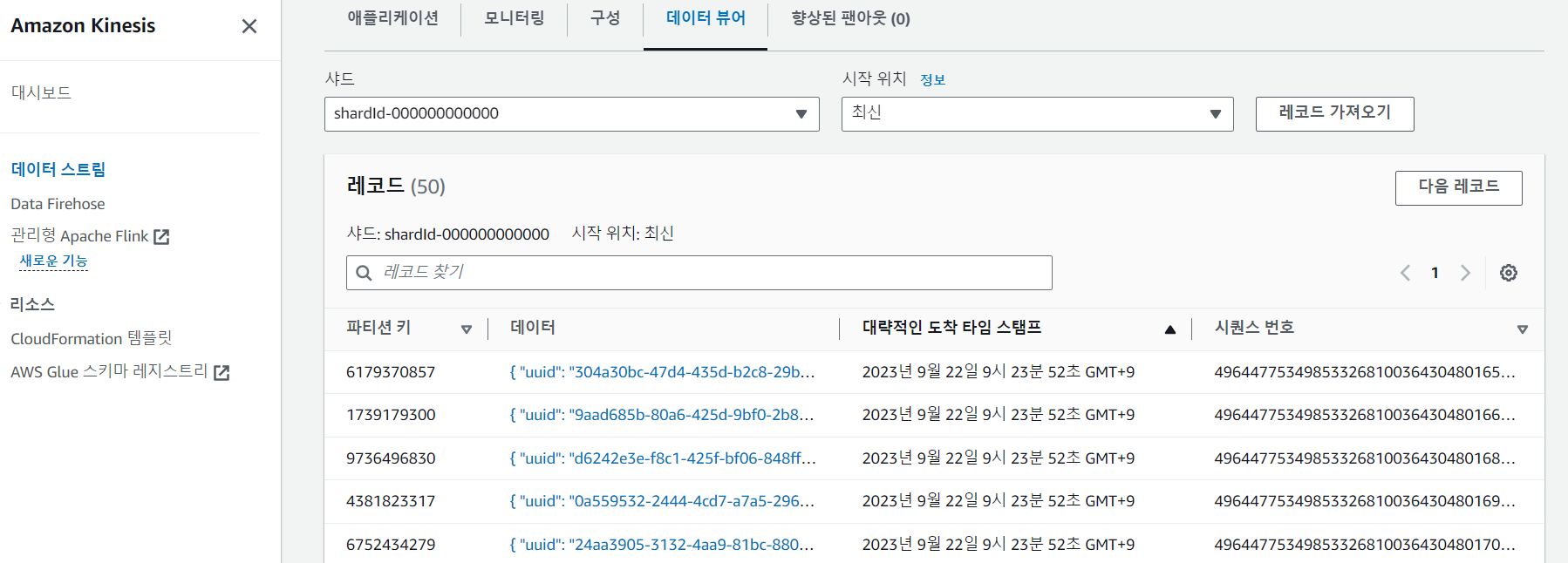This screenshot has width=1568, height=563.
Task: Click the external link icon beside Apache Flink
Action: click(x=161, y=236)
